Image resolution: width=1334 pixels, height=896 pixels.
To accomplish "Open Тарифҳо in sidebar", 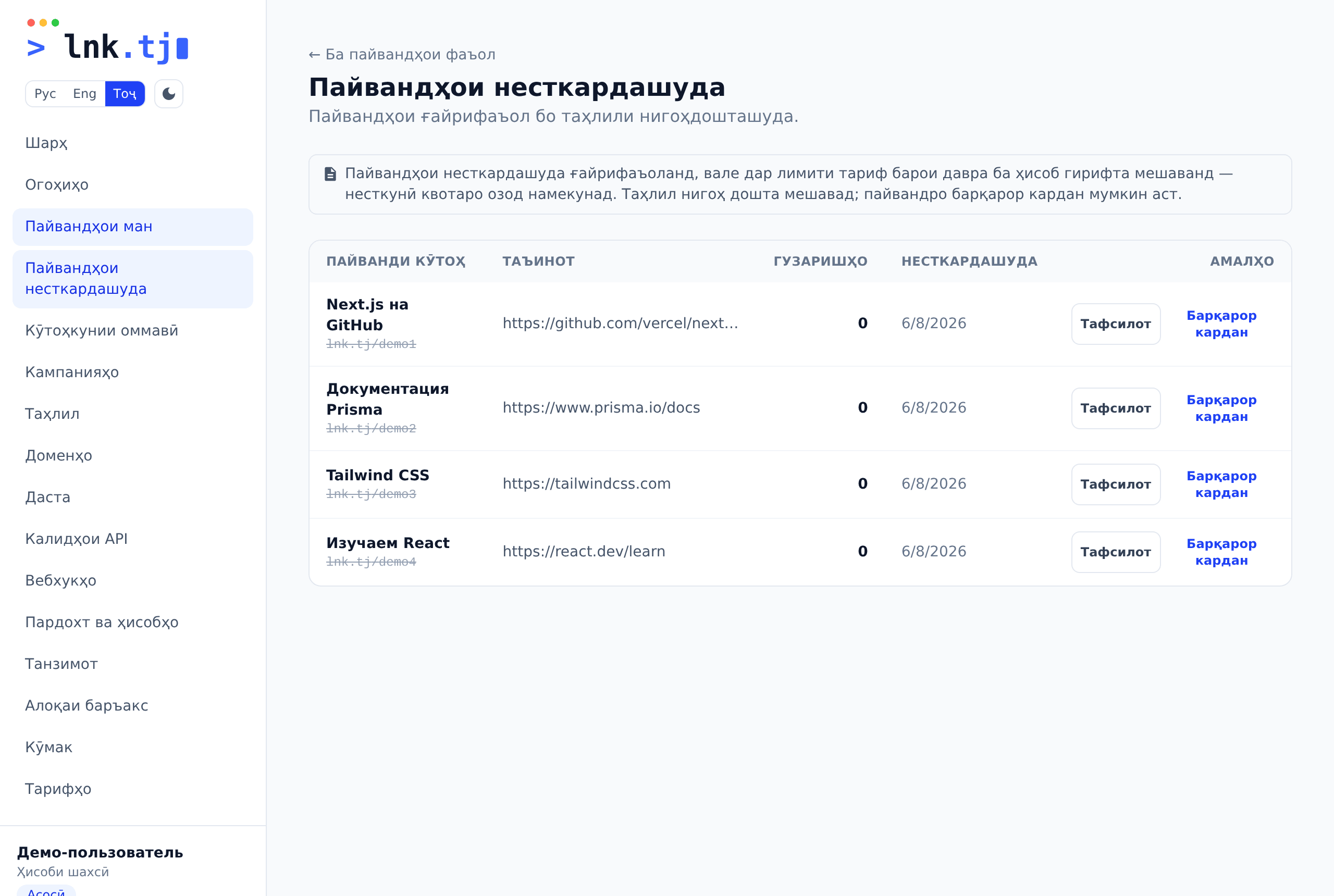I will tap(132, 789).
